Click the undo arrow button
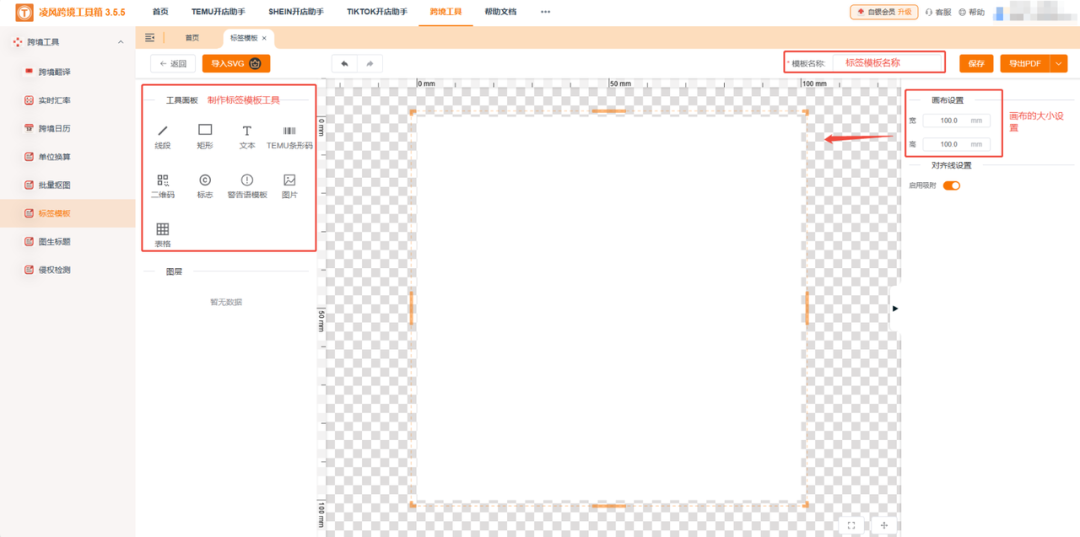This screenshot has height=537, width=1080. pos(344,63)
